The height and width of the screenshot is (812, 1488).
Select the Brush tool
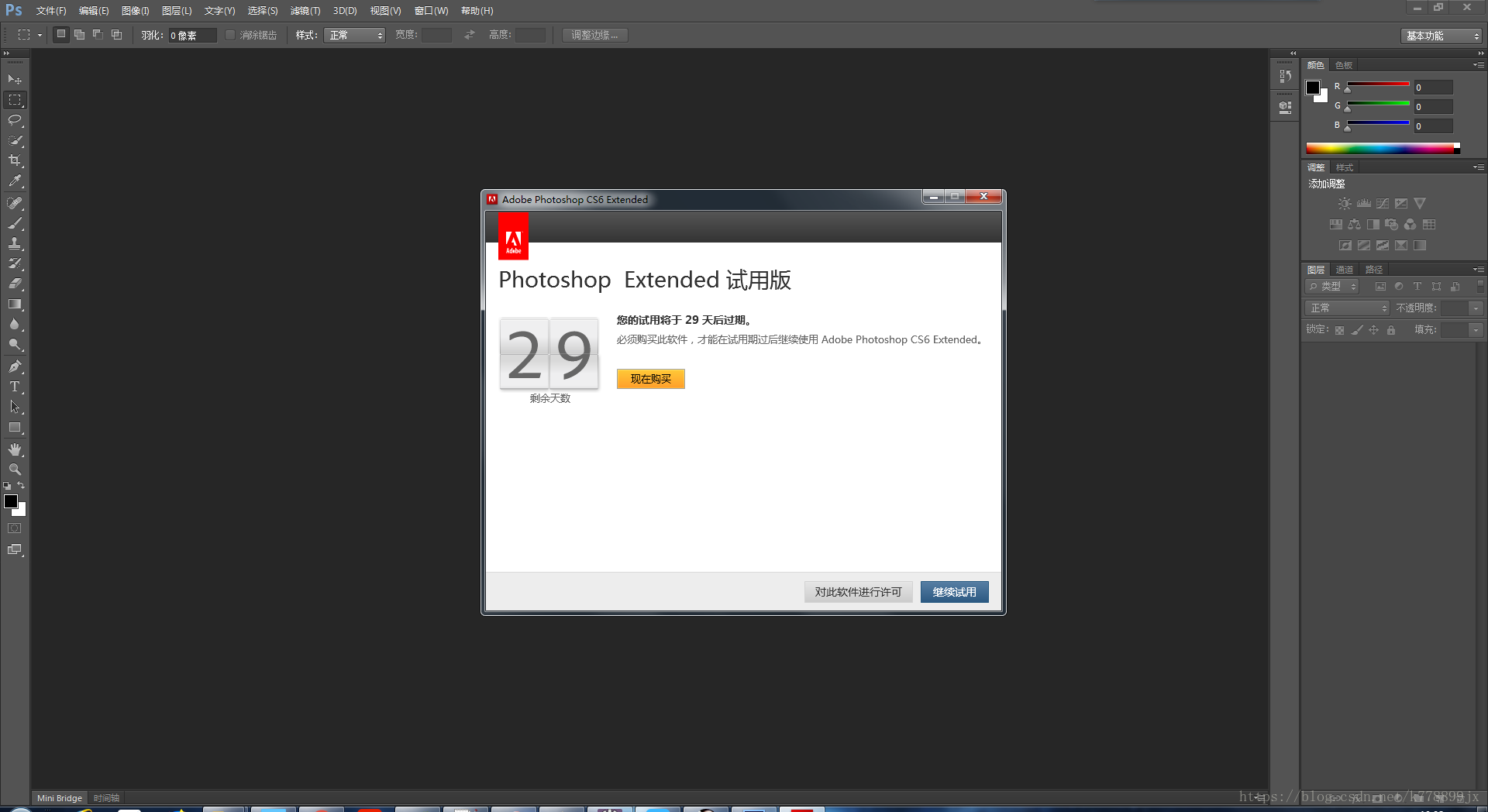click(x=15, y=223)
